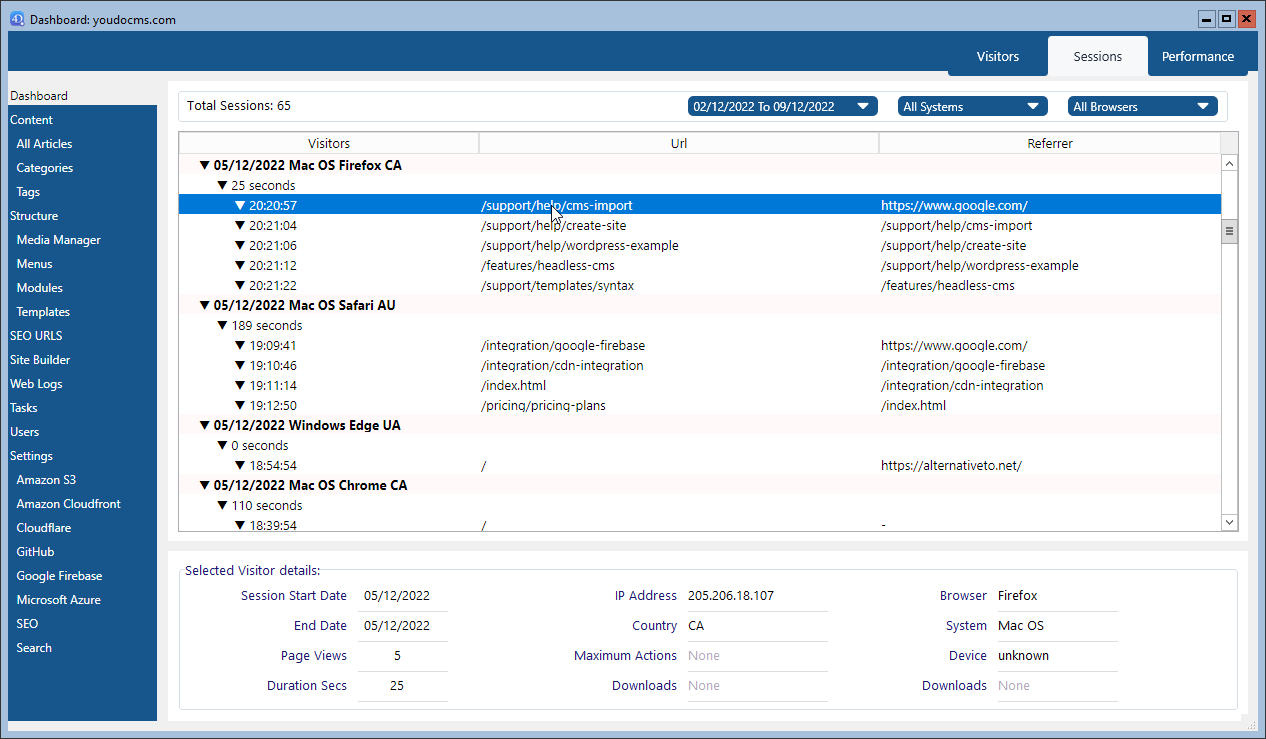Open the Google Firebase settings page

click(x=59, y=576)
